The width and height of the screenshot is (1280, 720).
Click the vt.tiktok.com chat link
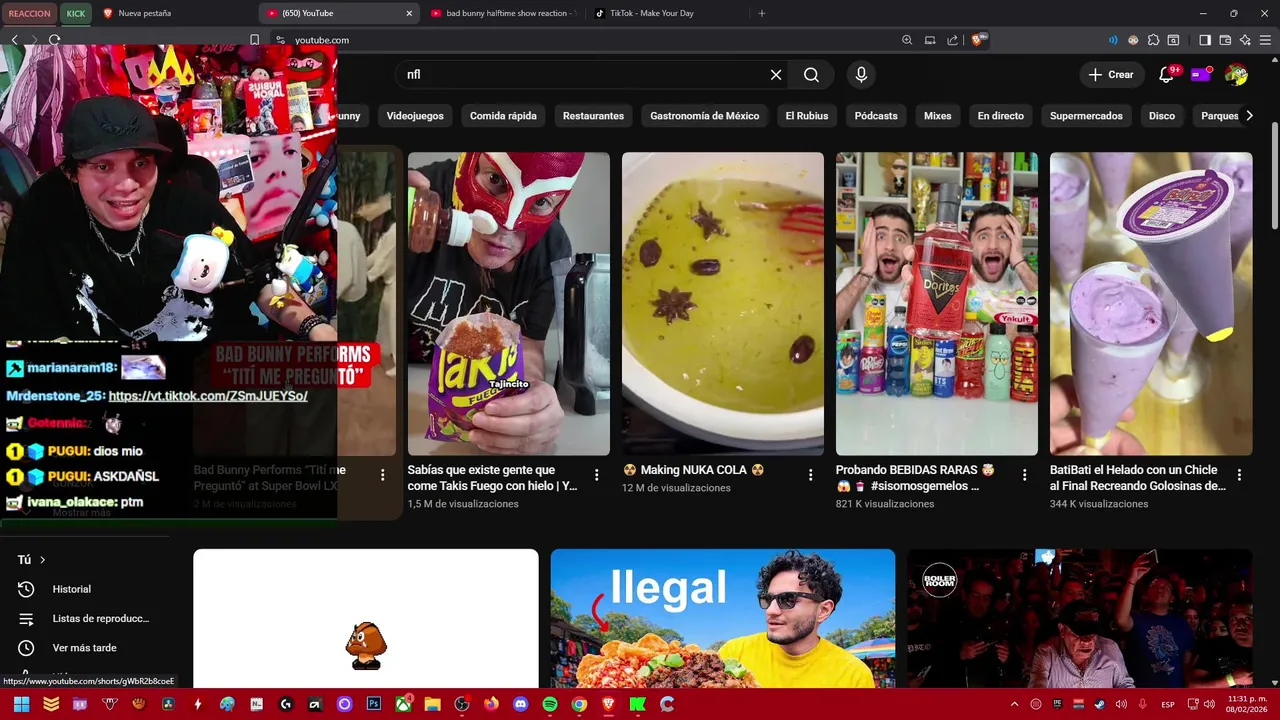[x=208, y=396]
